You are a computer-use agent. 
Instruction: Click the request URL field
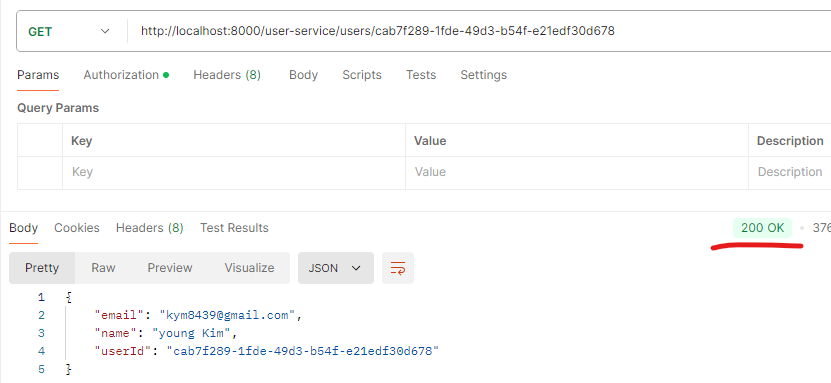[x=479, y=31]
